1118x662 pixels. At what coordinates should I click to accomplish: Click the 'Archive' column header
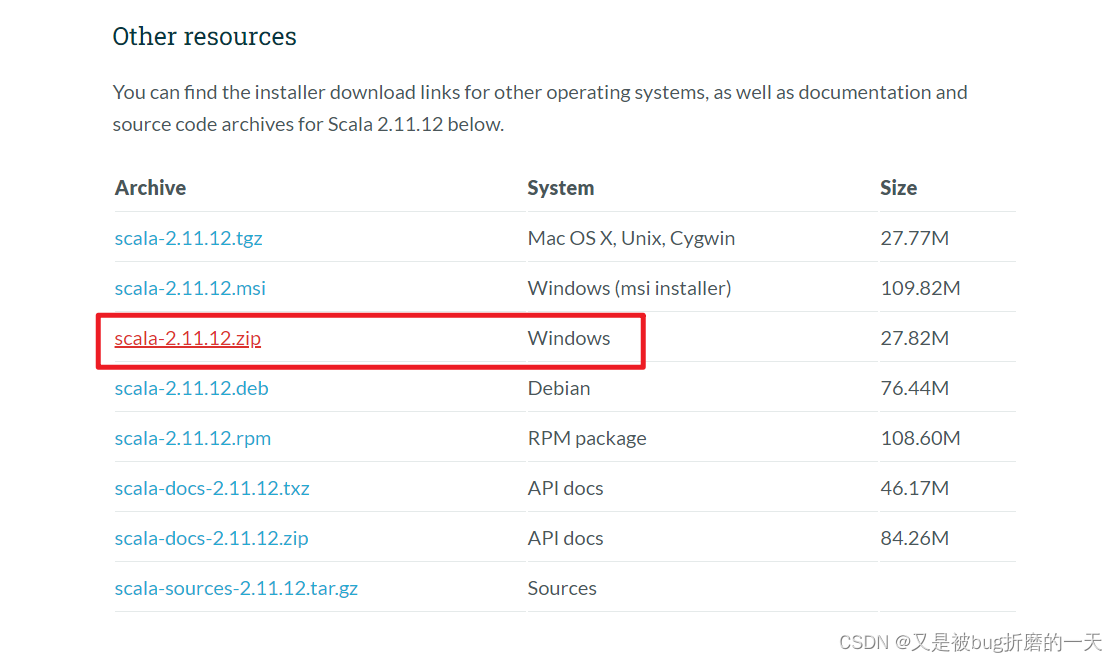tap(150, 188)
